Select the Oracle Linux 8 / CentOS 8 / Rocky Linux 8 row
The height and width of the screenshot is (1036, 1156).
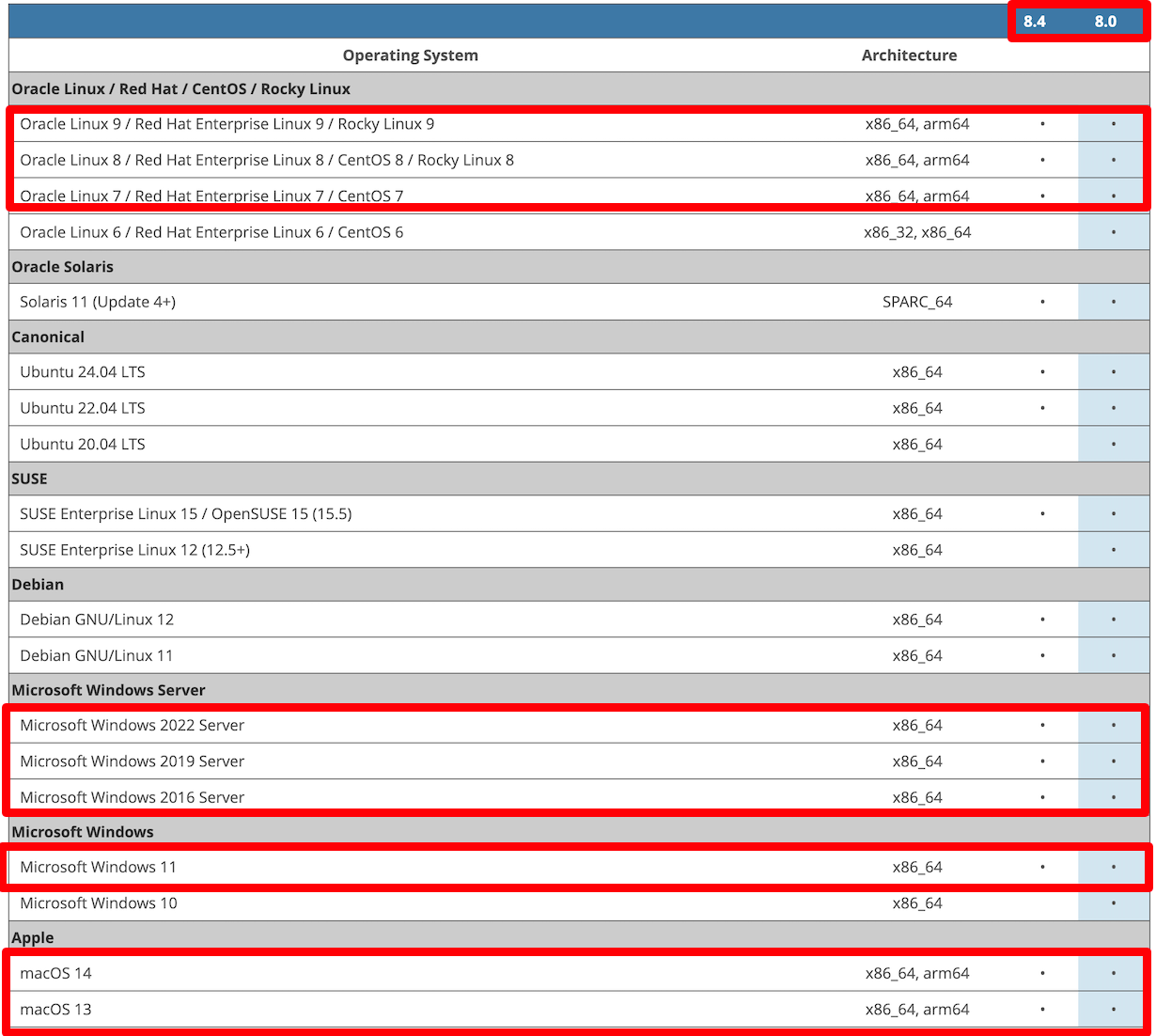[x=579, y=160]
